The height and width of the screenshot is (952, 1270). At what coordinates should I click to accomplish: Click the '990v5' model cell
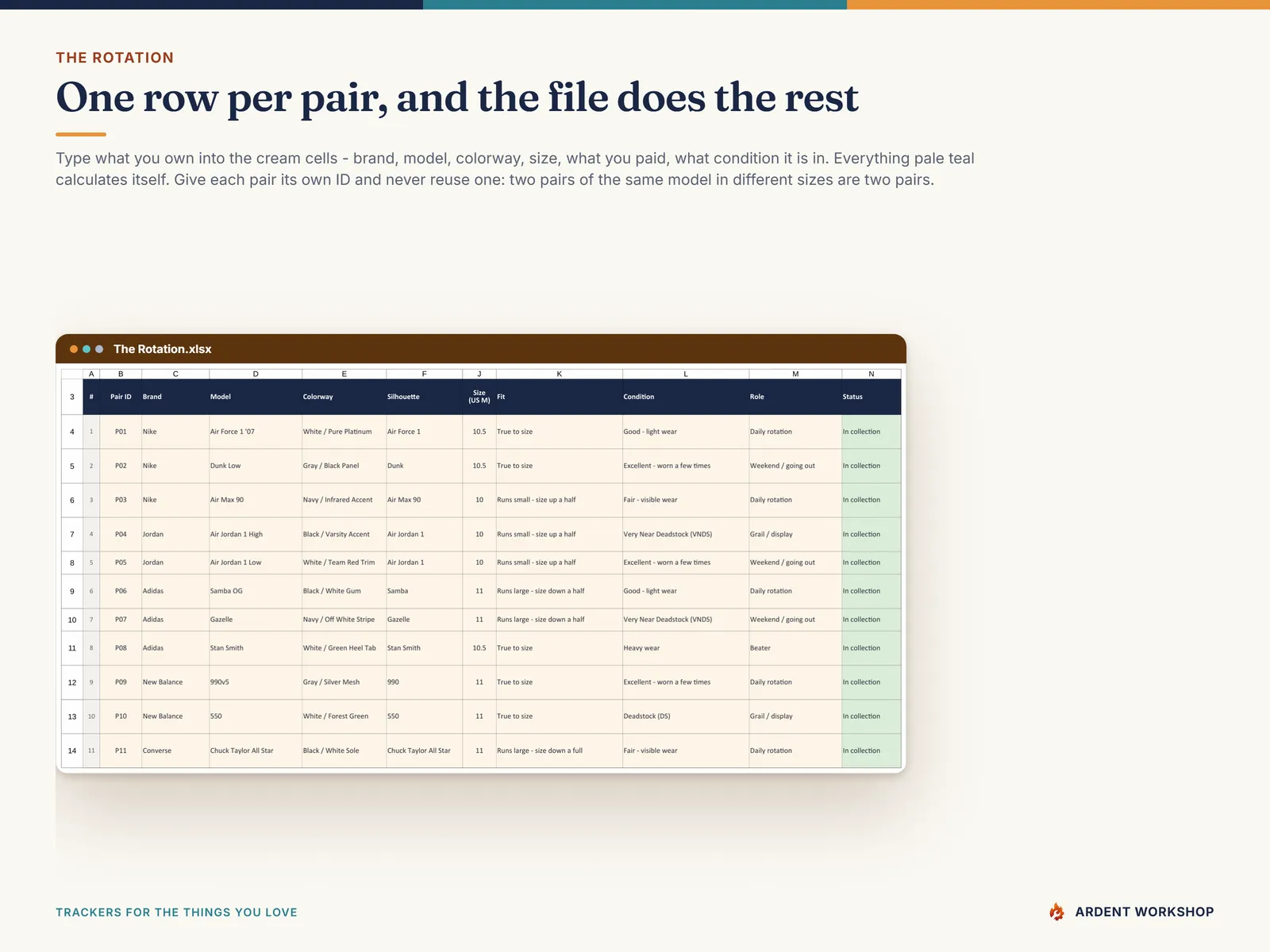256,682
